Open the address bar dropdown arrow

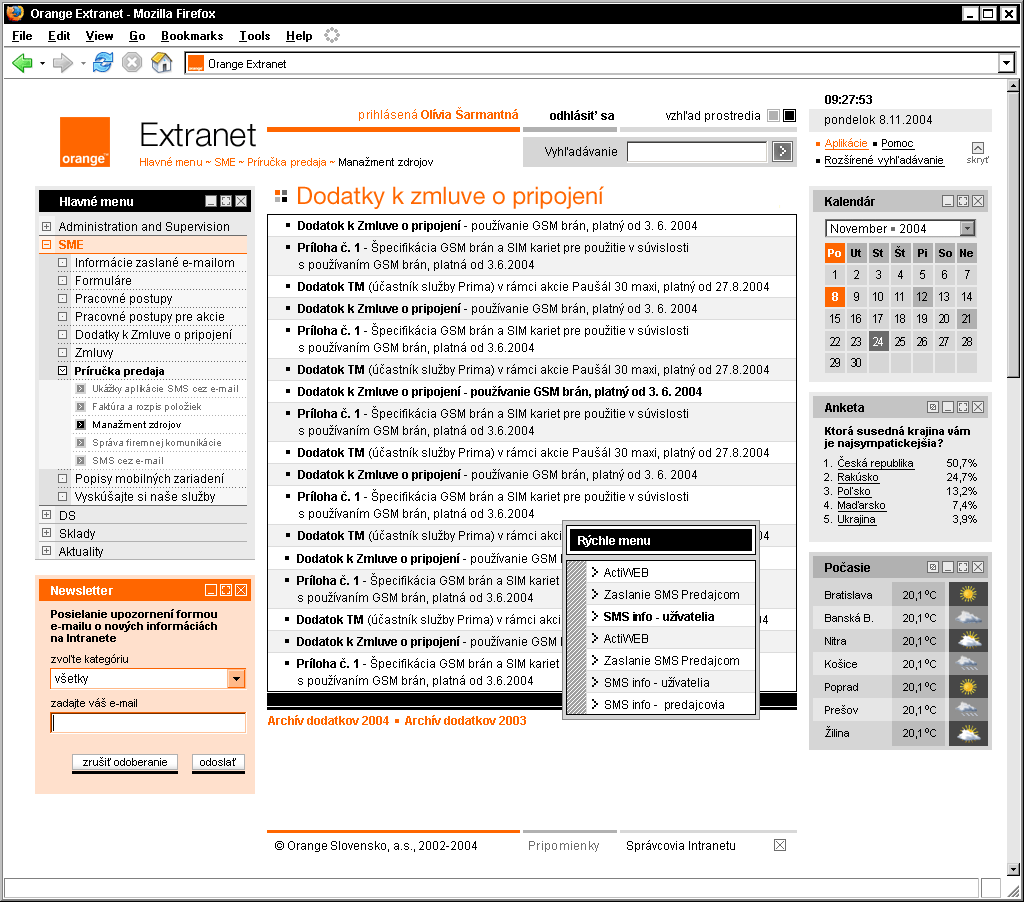[1006, 63]
